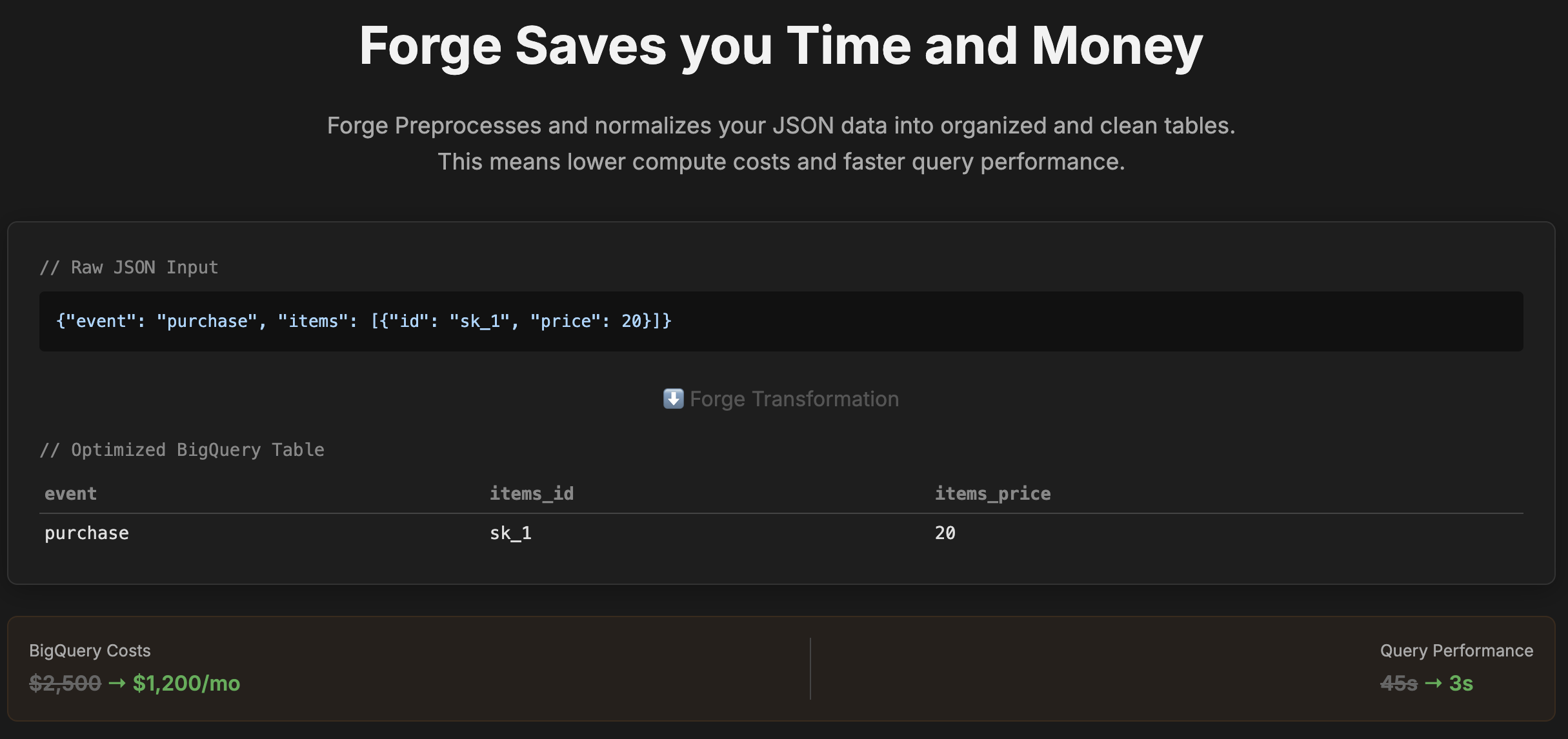Select the 'purchase' table cell
Screen dimensions: 1568x739
click(86, 533)
